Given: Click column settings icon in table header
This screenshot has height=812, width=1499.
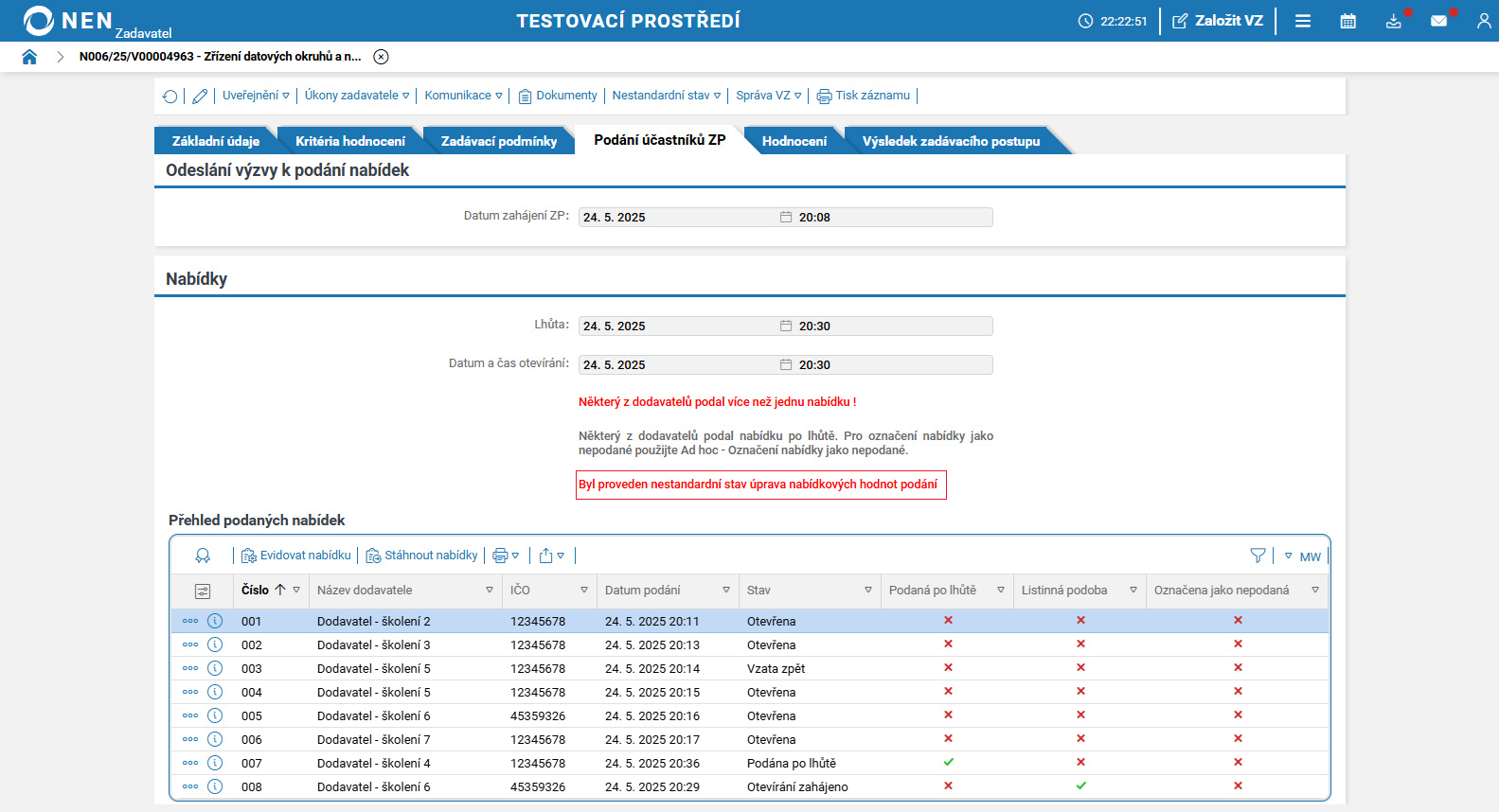Looking at the screenshot, I should click(x=203, y=591).
